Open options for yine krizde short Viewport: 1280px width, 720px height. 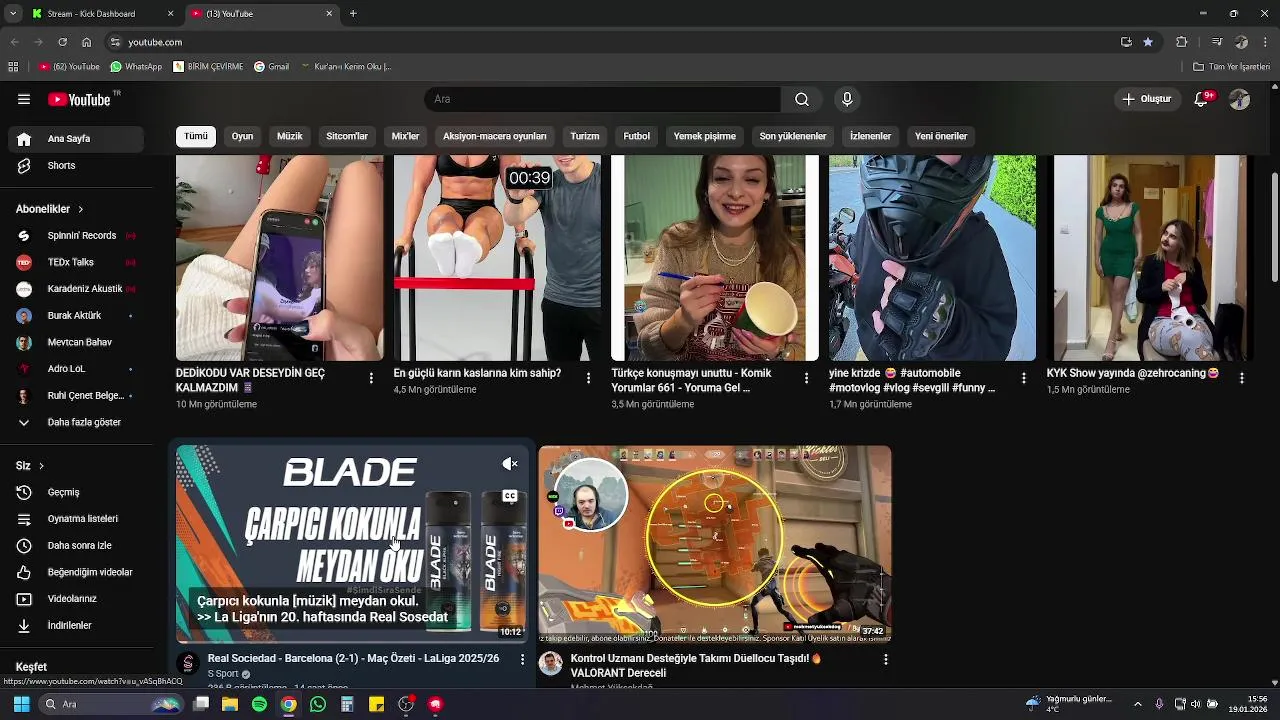[x=1023, y=378]
